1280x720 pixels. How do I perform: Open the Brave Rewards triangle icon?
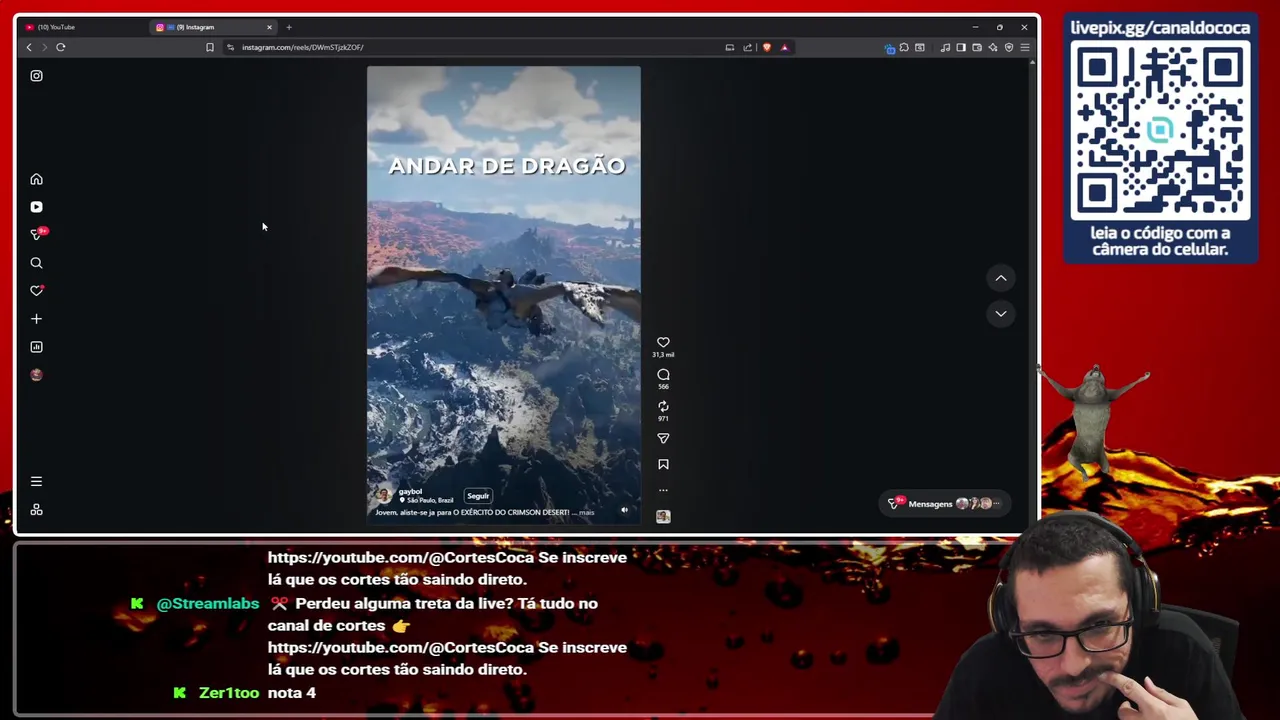tap(784, 47)
